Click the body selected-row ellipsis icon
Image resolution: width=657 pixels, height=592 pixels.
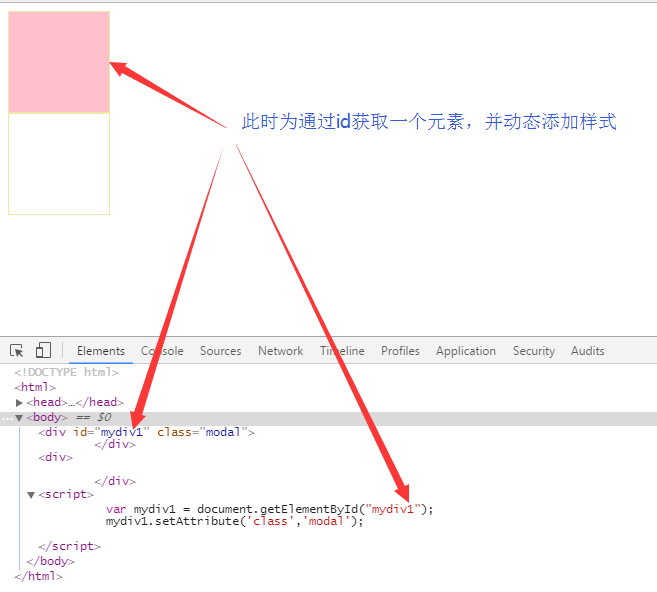(7, 418)
